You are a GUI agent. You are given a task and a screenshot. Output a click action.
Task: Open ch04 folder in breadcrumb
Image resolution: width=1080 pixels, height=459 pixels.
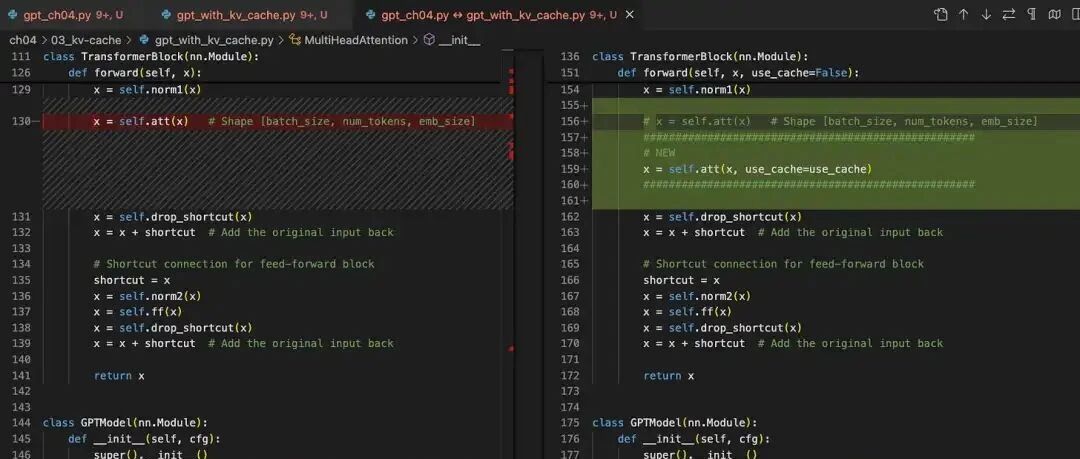[x=23, y=40]
